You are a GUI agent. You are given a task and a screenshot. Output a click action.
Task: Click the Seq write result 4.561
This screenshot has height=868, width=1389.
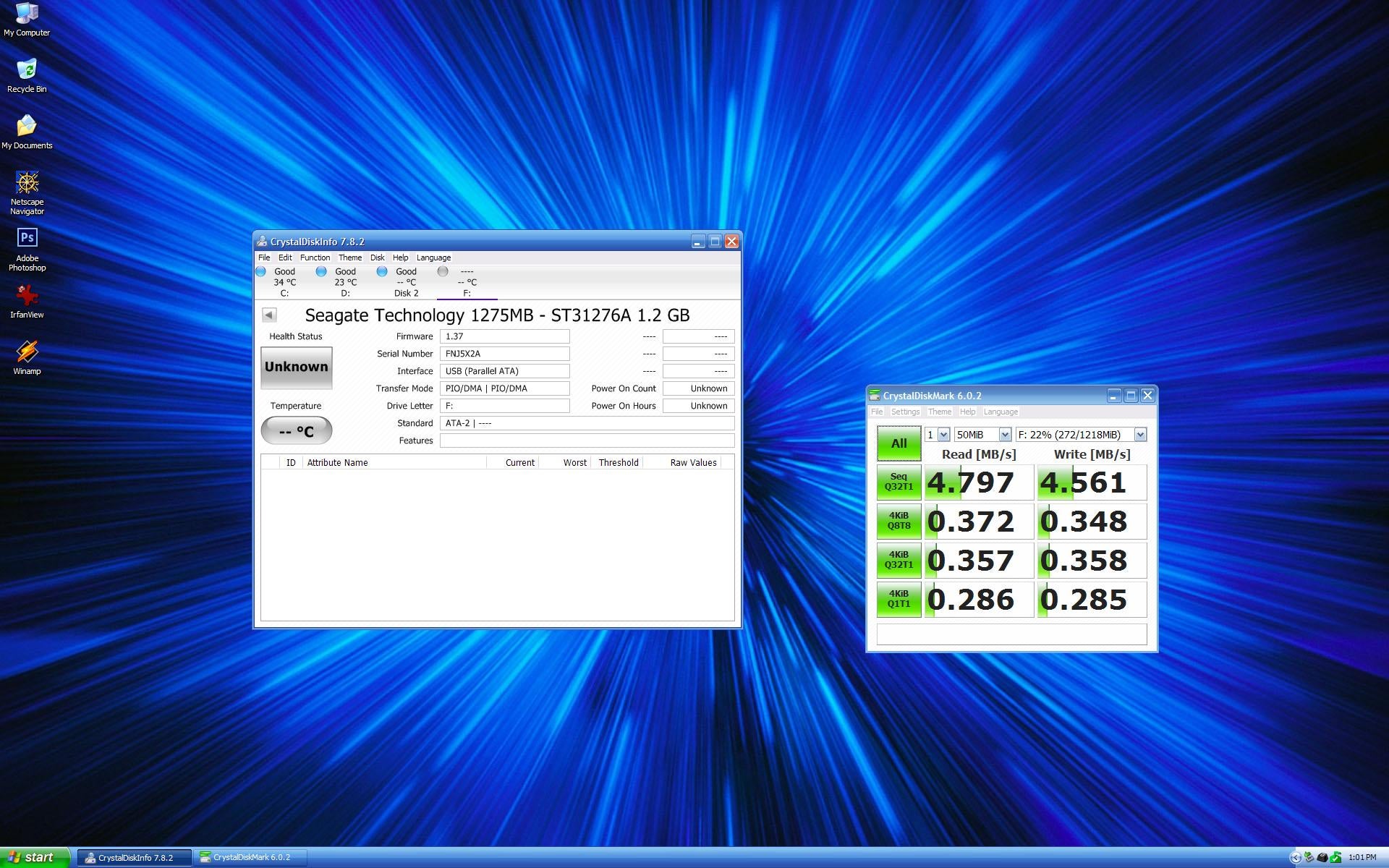1092,482
